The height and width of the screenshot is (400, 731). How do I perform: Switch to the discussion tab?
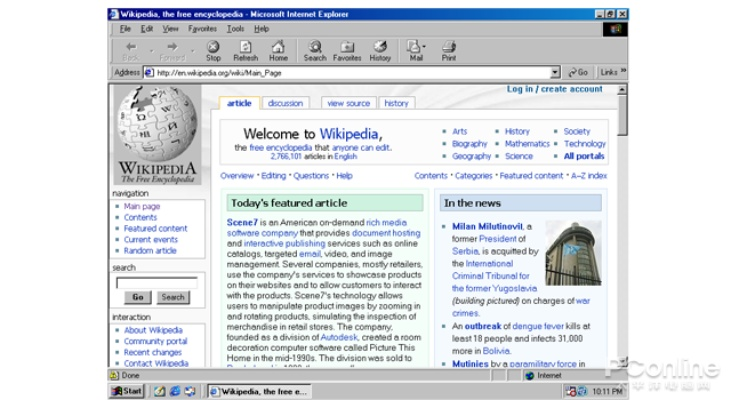point(285,103)
